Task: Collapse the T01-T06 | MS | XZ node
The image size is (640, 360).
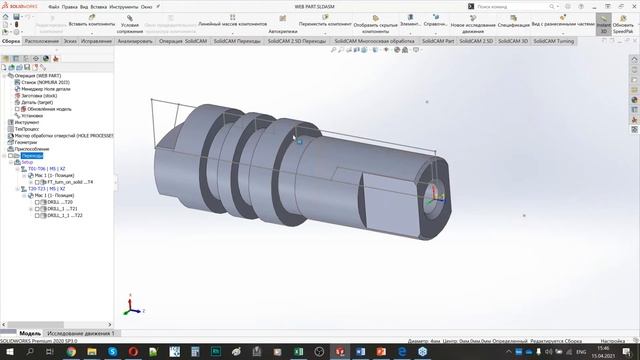Action: [x=18, y=169]
